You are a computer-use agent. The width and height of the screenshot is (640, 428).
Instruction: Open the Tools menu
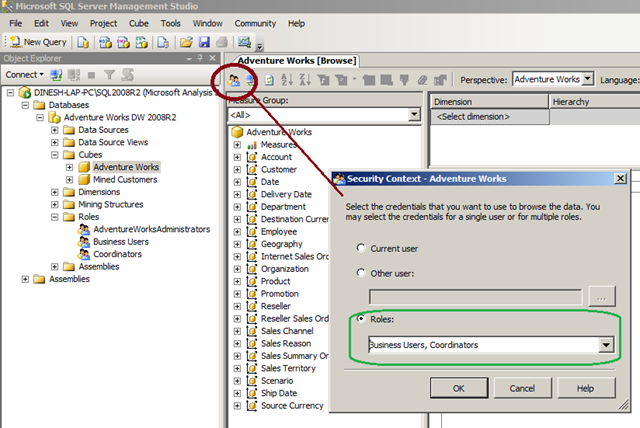point(170,23)
